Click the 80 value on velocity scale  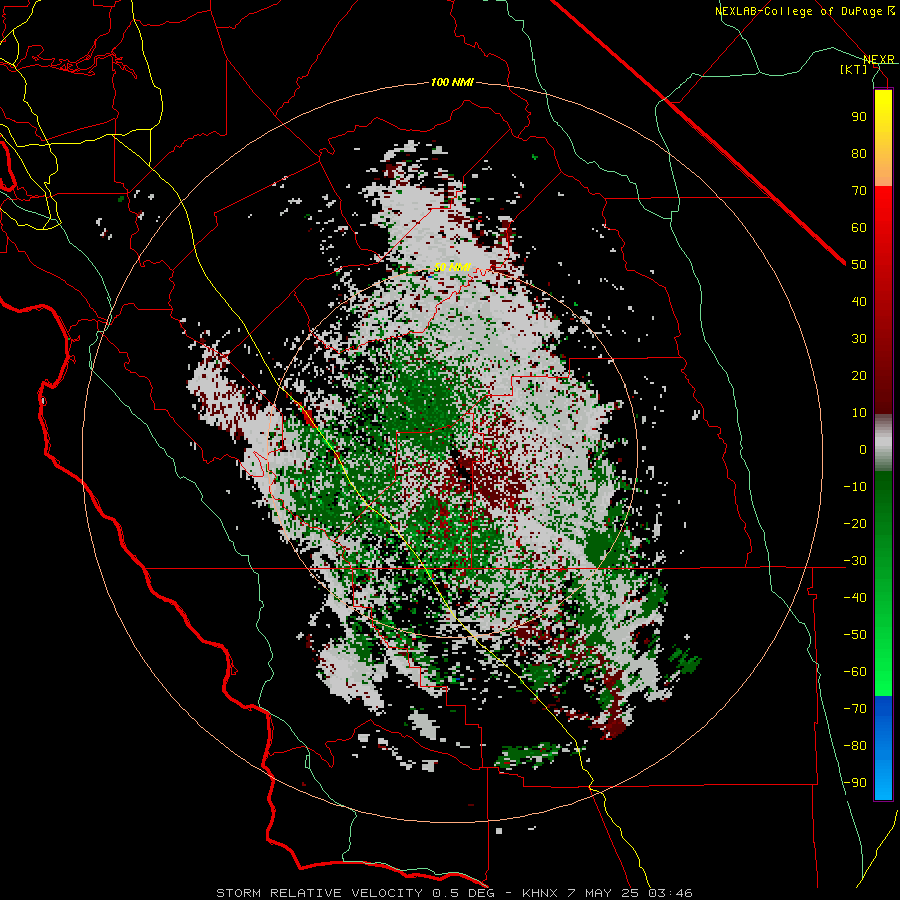tap(859, 153)
